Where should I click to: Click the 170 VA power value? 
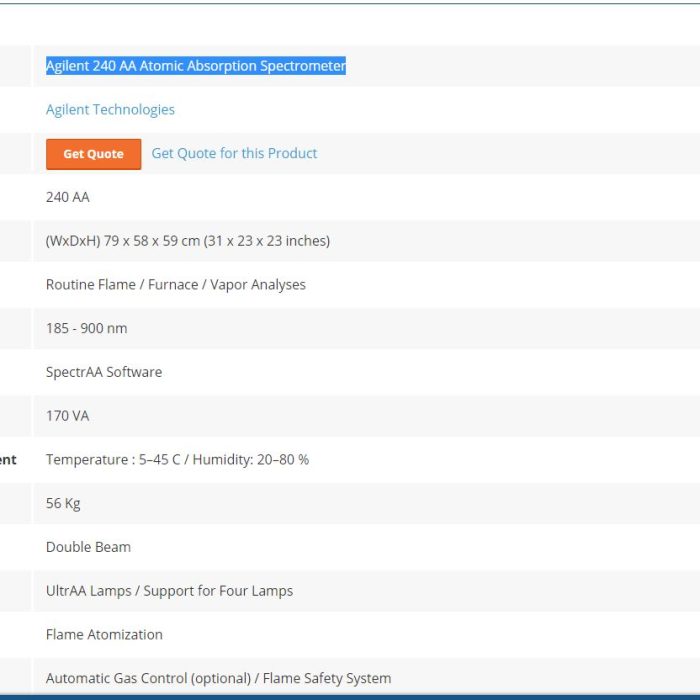click(x=68, y=416)
